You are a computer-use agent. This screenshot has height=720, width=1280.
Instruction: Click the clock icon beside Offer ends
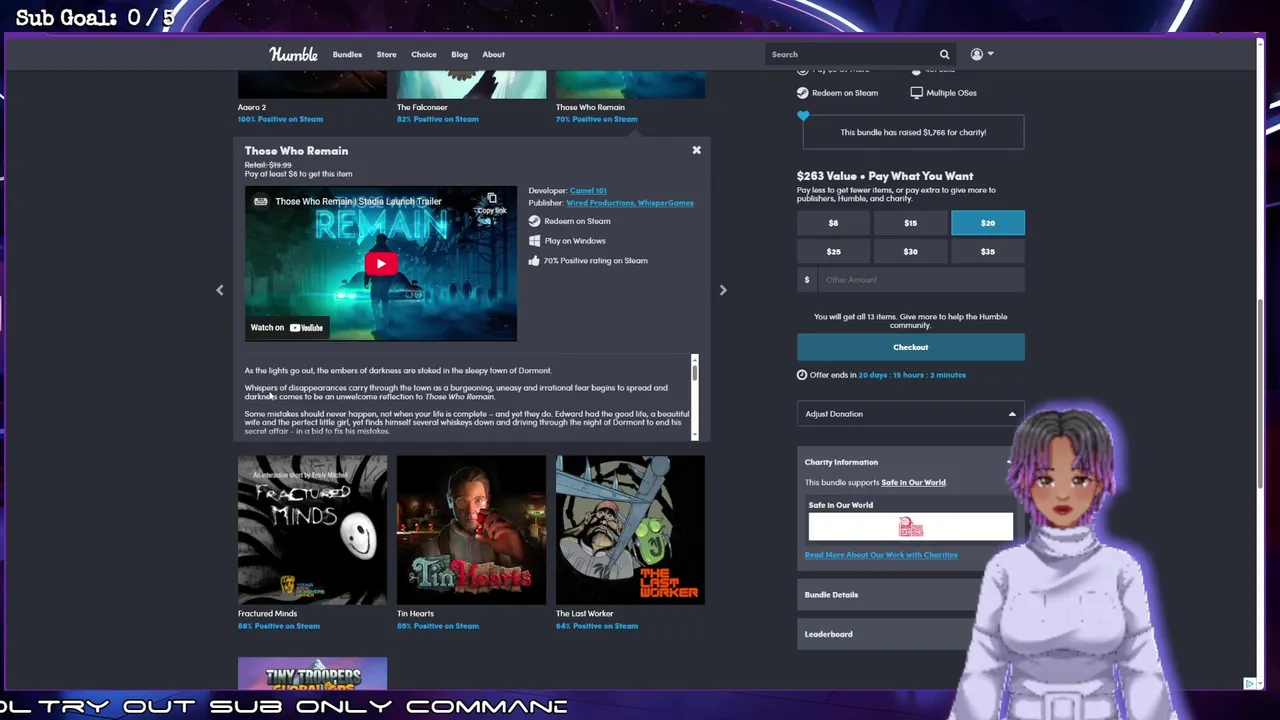802,375
